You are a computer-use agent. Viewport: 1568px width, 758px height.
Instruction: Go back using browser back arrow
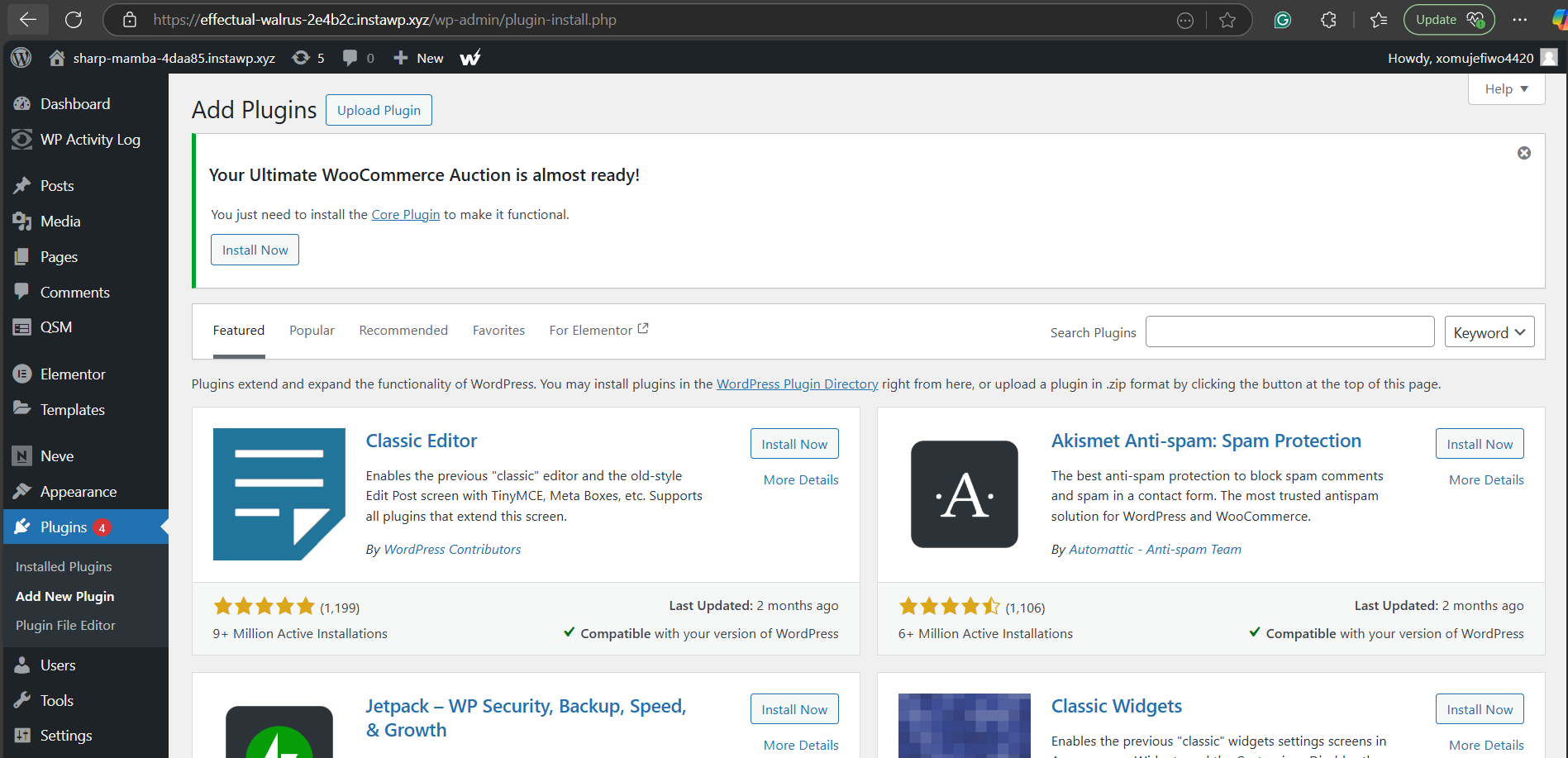(28, 20)
